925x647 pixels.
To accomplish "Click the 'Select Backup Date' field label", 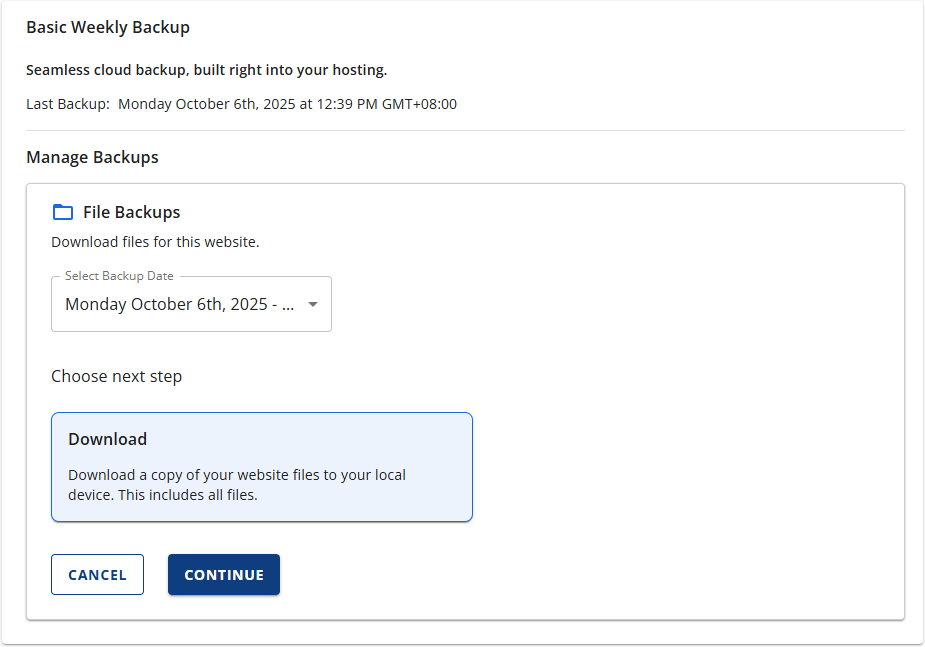I will coord(119,276).
